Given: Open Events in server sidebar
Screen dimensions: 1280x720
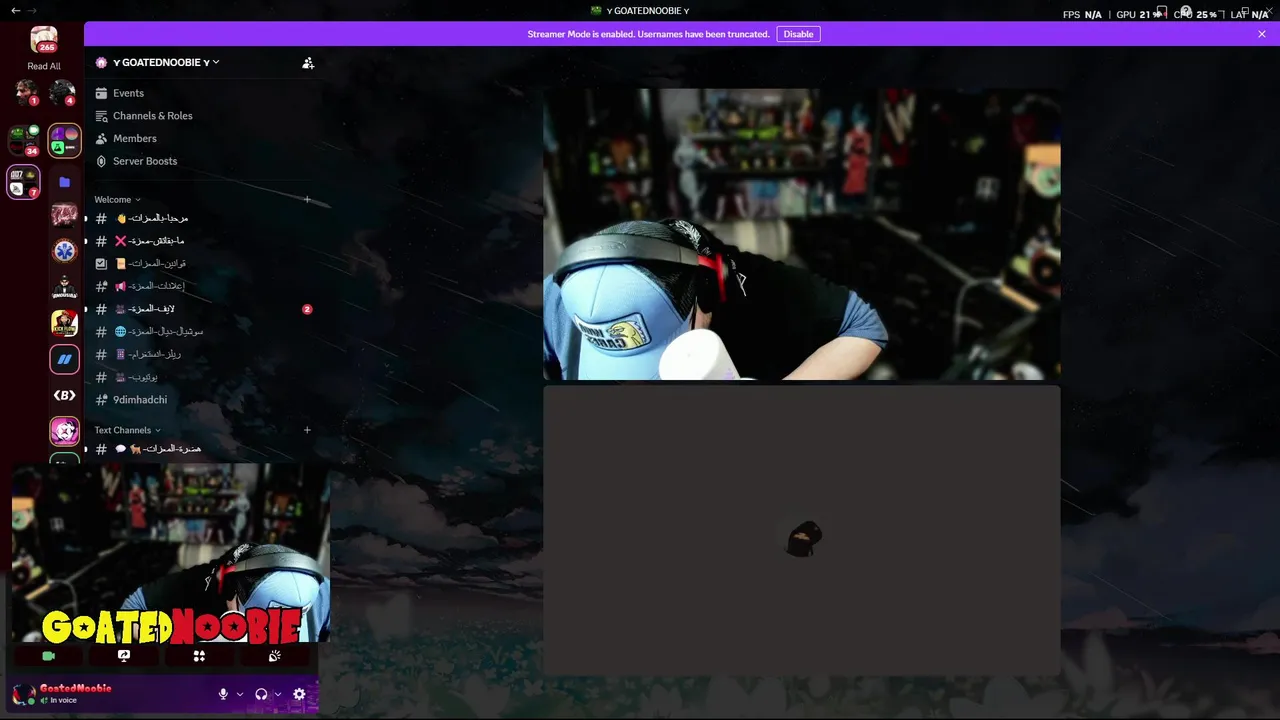Looking at the screenshot, I should click(128, 93).
